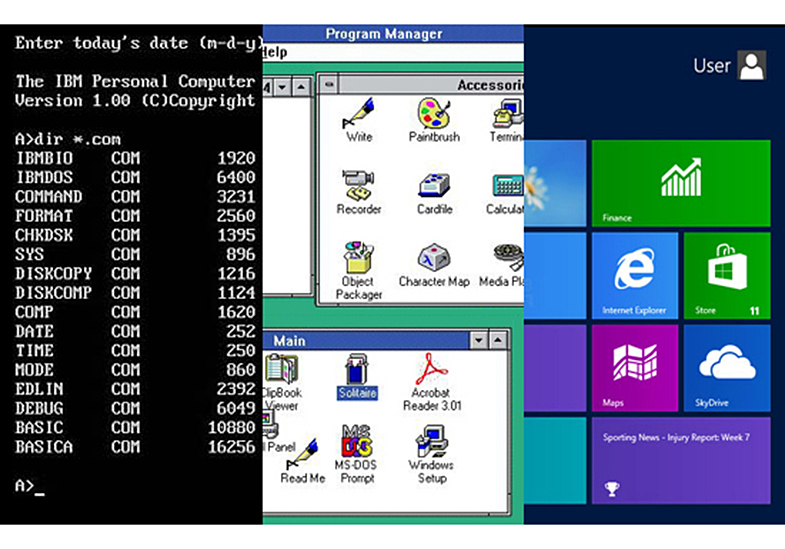Launch Internet Explorer tile

coord(635,275)
